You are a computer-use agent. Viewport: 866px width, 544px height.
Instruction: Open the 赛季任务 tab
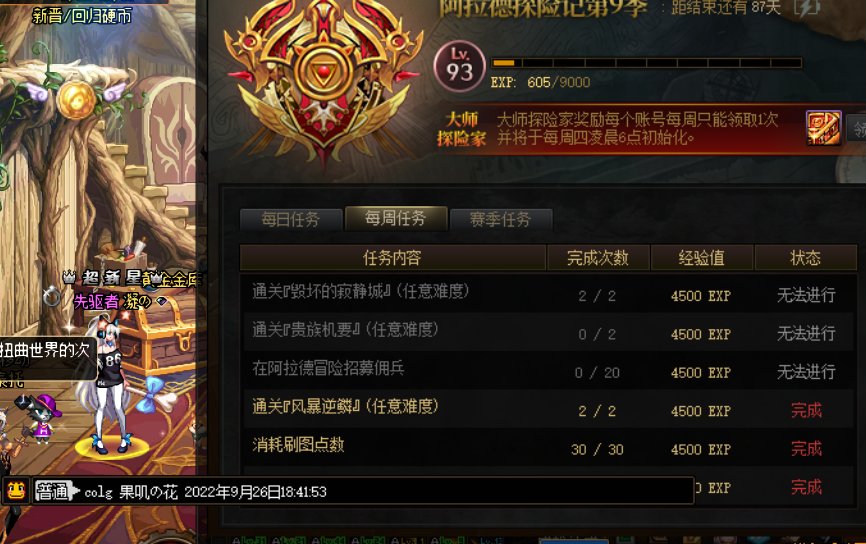coord(500,219)
